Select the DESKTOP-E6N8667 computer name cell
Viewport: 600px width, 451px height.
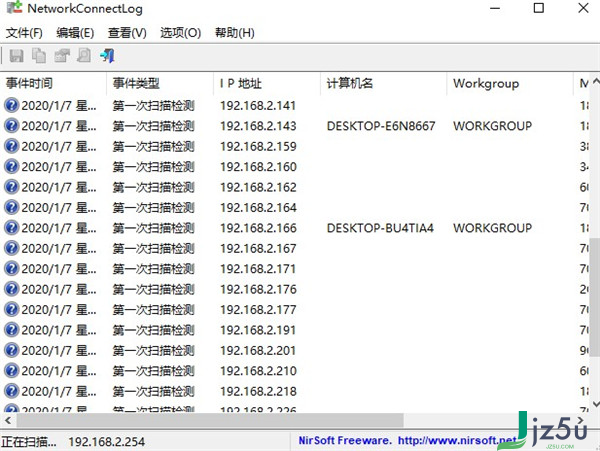381,126
